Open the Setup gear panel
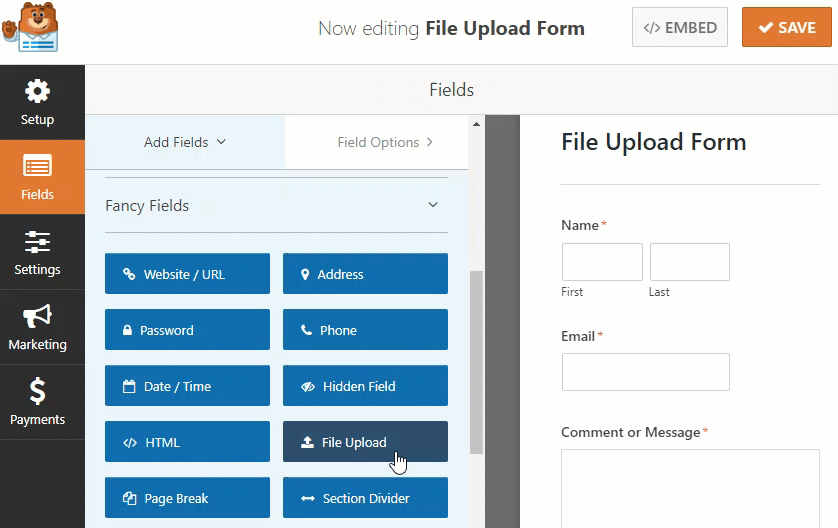This screenshot has width=838, height=528. pos(37,103)
